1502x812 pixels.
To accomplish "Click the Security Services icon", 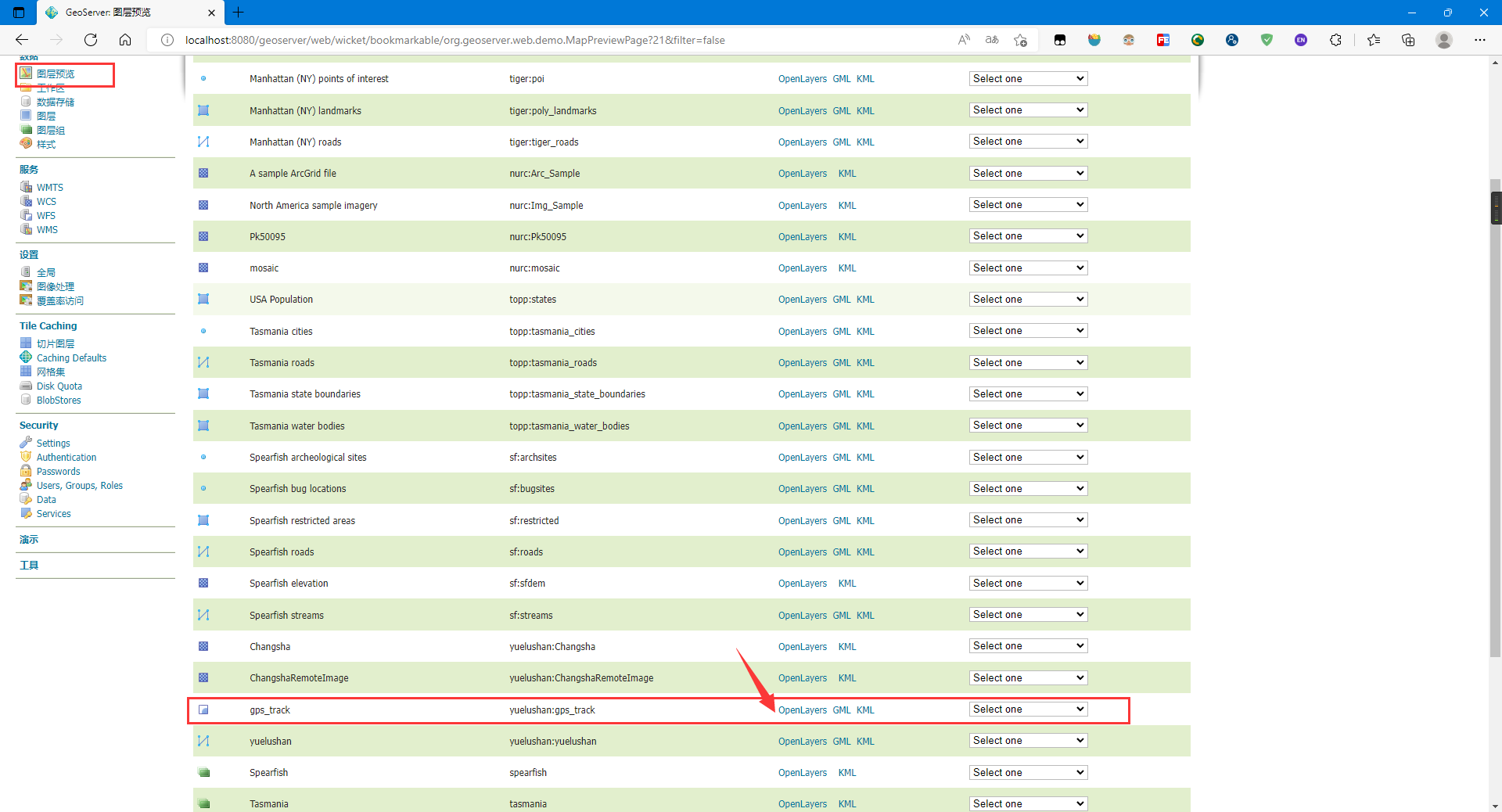I will (26, 513).
